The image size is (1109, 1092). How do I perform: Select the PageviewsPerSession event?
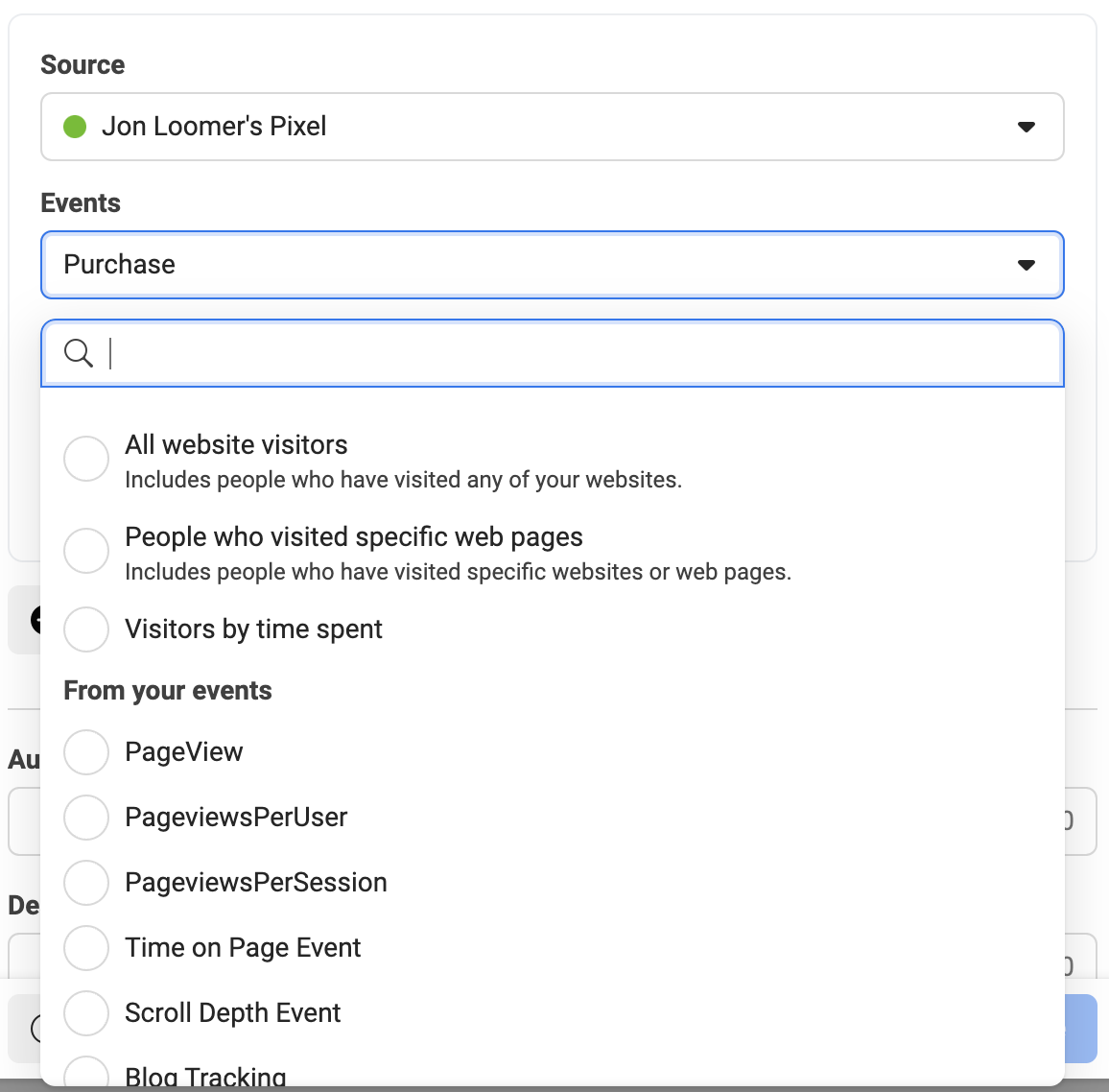[x=86, y=882]
